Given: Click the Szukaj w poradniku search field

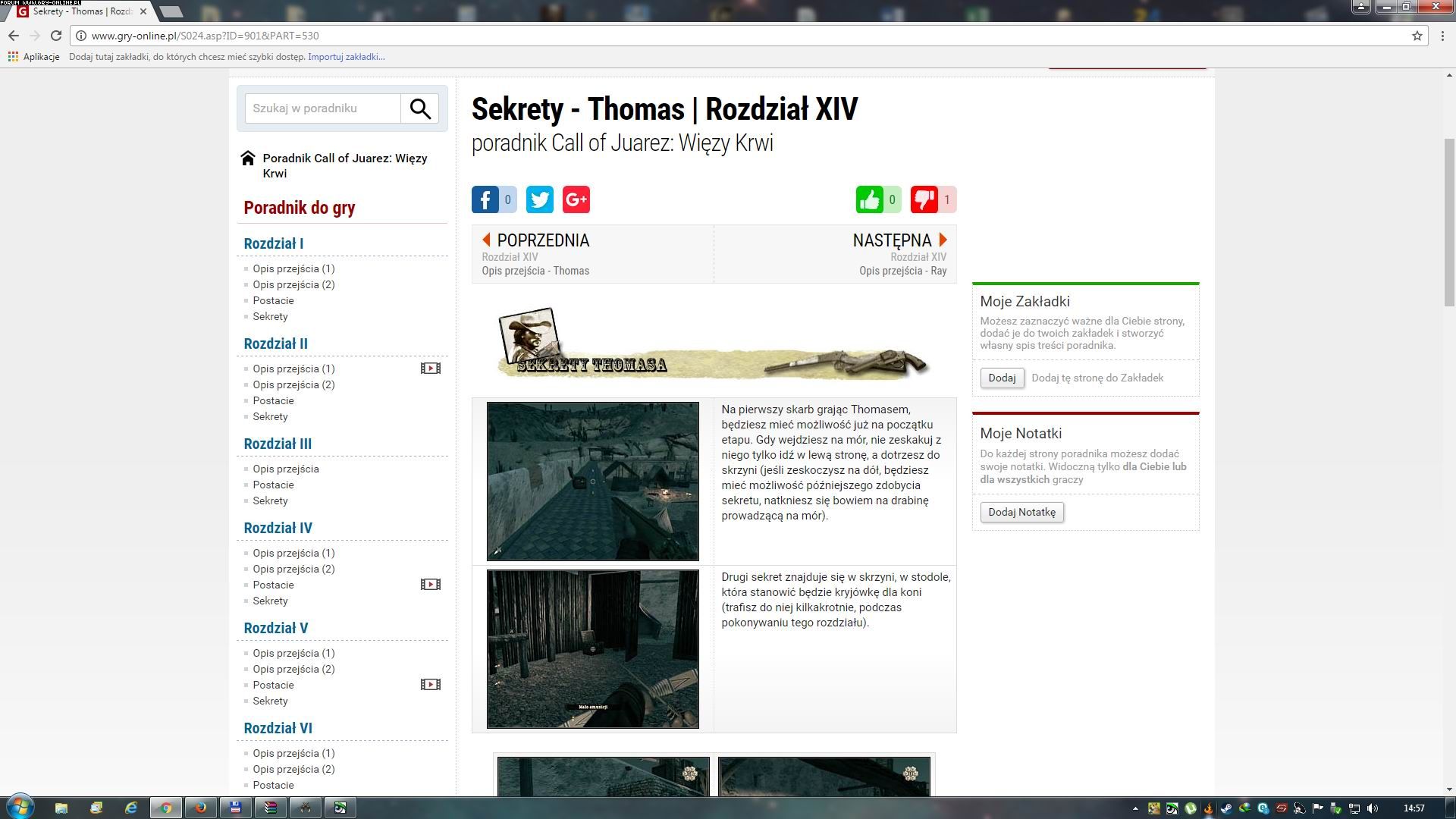Looking at the screenshot, I should pyautogui.click(x=322, y=108).
